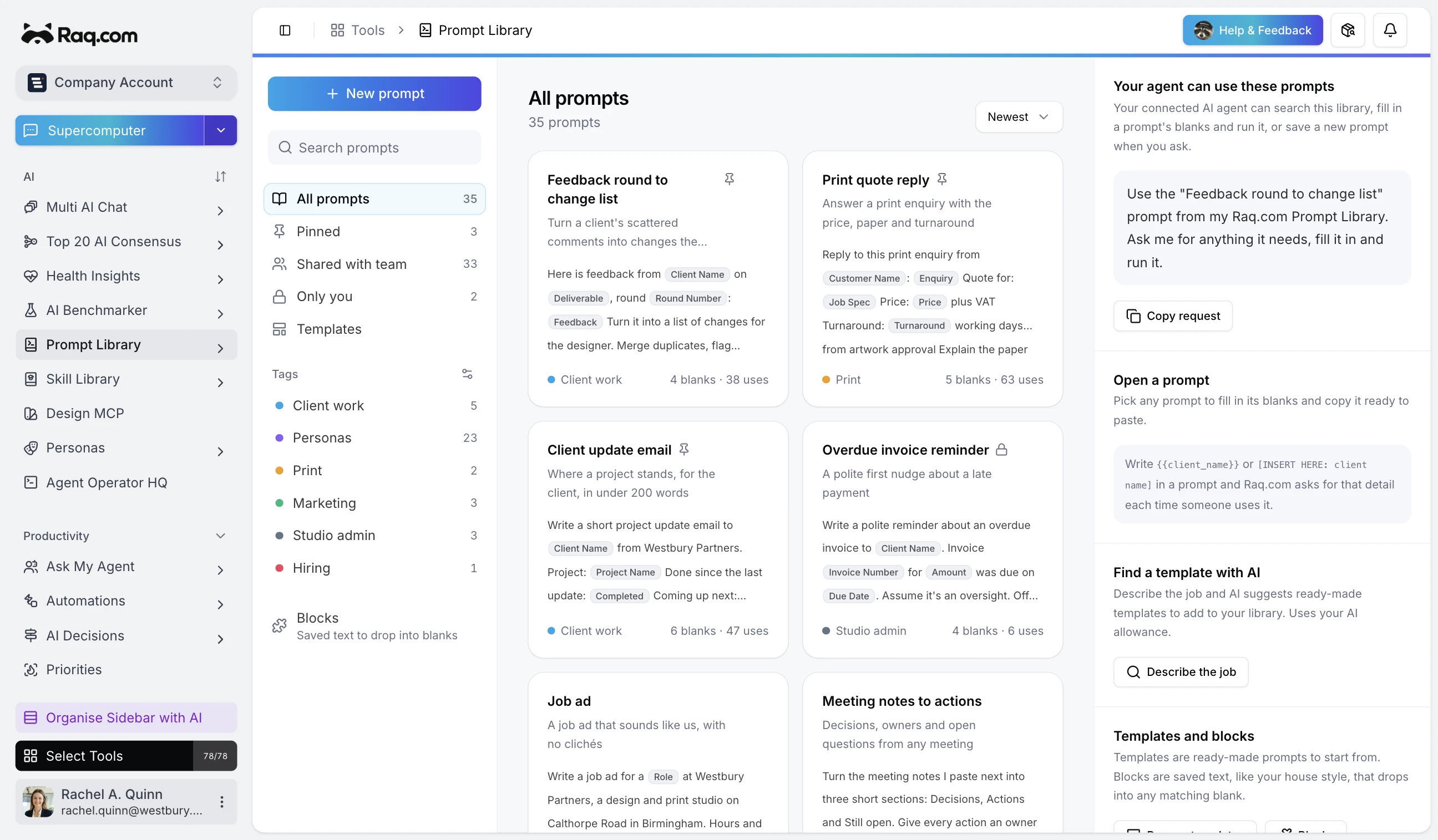Expand the Skill Library chevron
The height and width of the screenshot is (840, 1438).
(220, 383)
